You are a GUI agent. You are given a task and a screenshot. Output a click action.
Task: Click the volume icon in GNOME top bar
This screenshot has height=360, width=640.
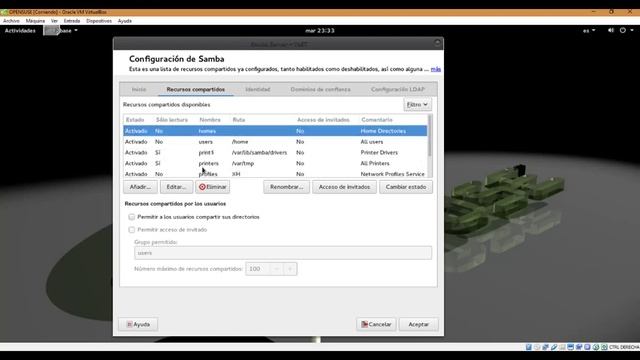(611, 30)
